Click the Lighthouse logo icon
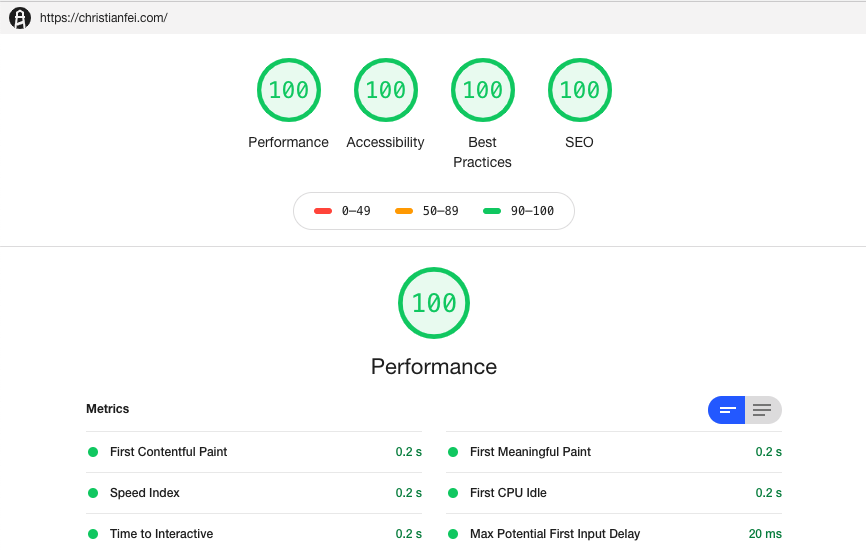The height and width of the screenshot is (554, 866). (20, 18)
